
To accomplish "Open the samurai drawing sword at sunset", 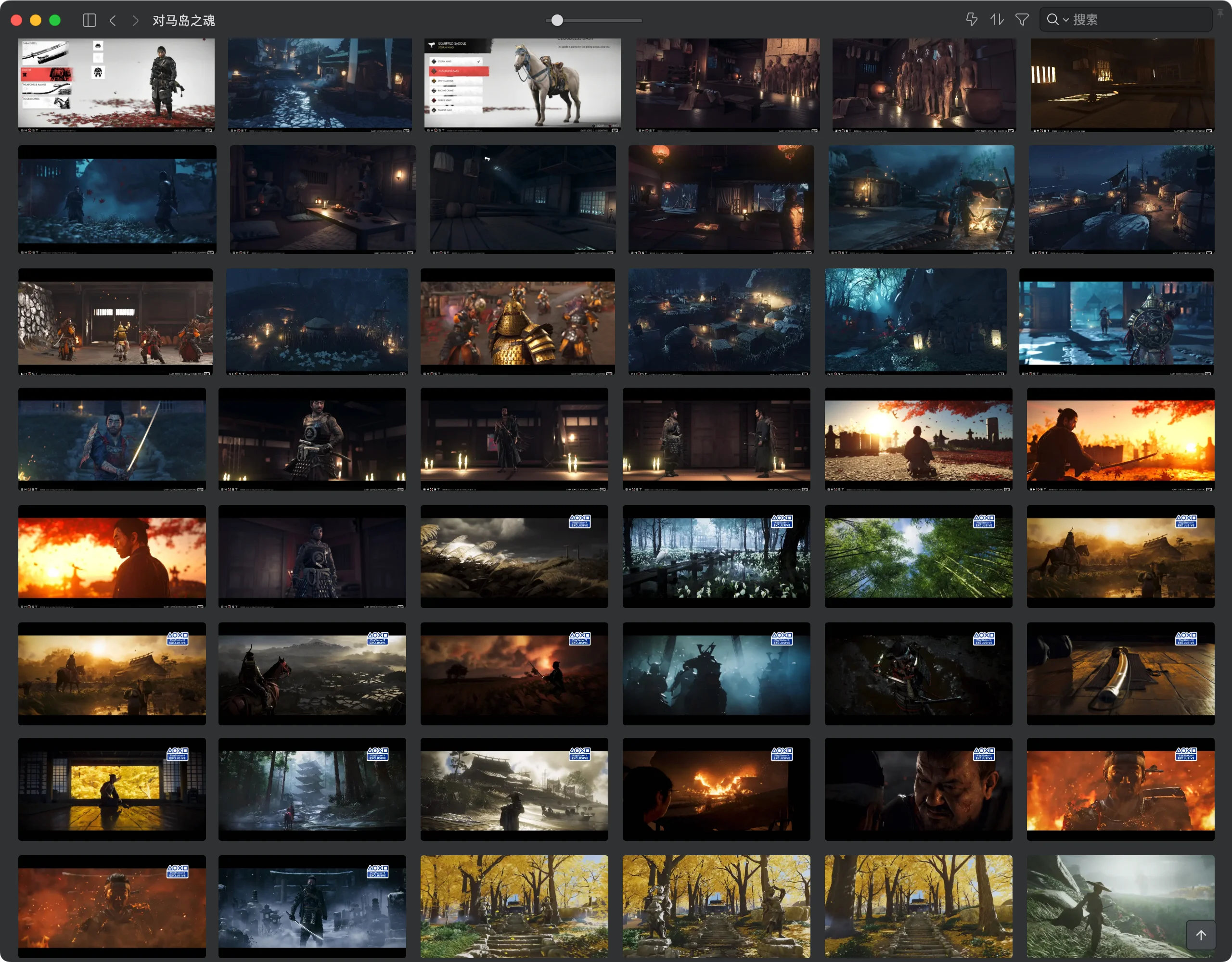I will (x=1120, y=439).
